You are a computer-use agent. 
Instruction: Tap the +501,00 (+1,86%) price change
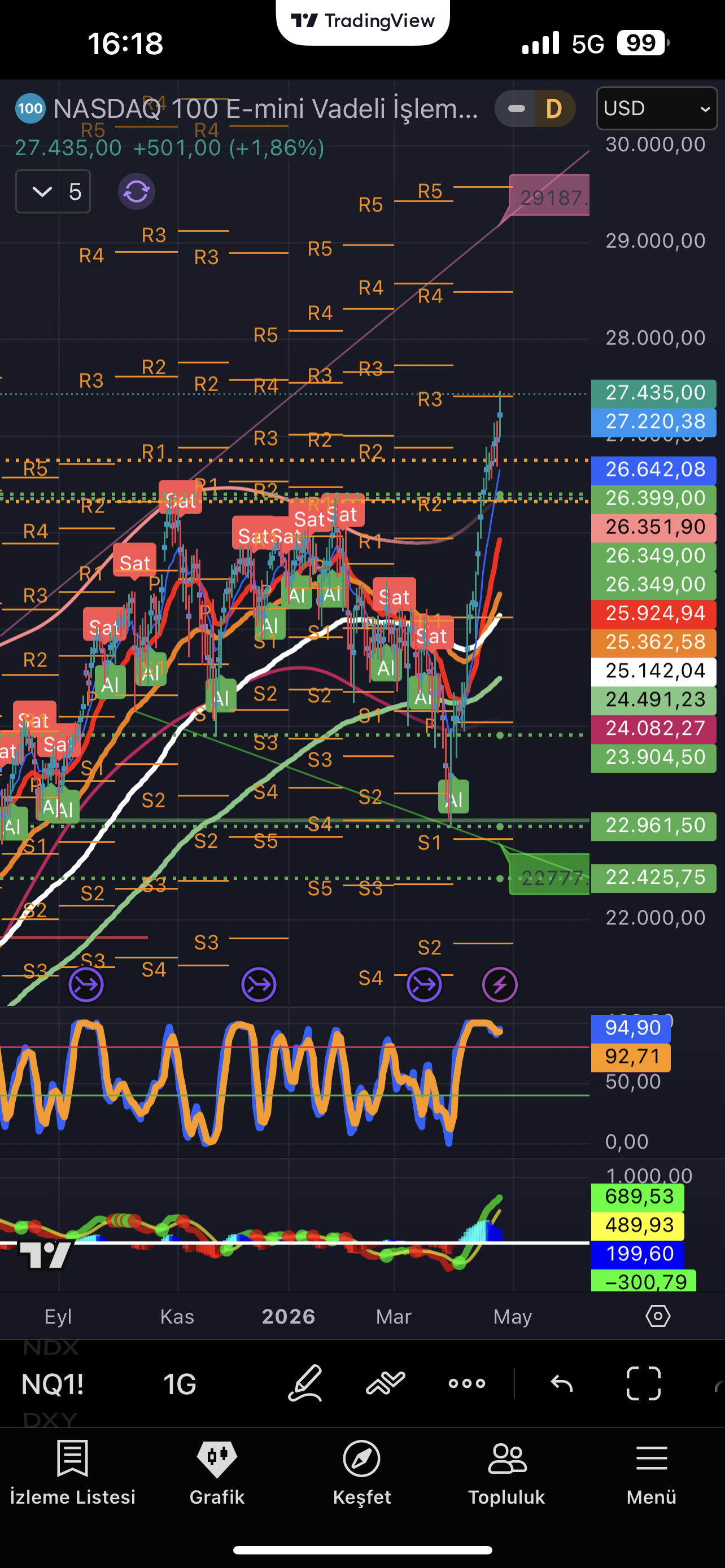228,148
